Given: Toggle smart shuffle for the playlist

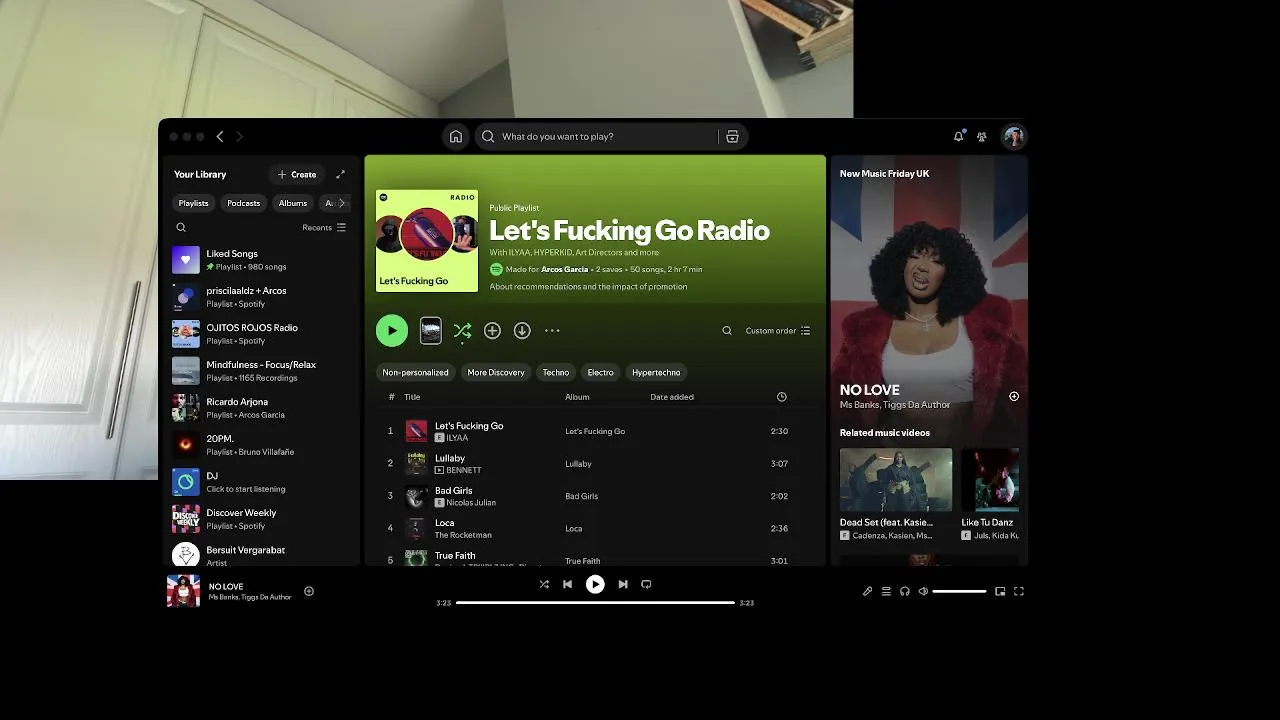Looking at the screenshot, I should coord(462,330).
